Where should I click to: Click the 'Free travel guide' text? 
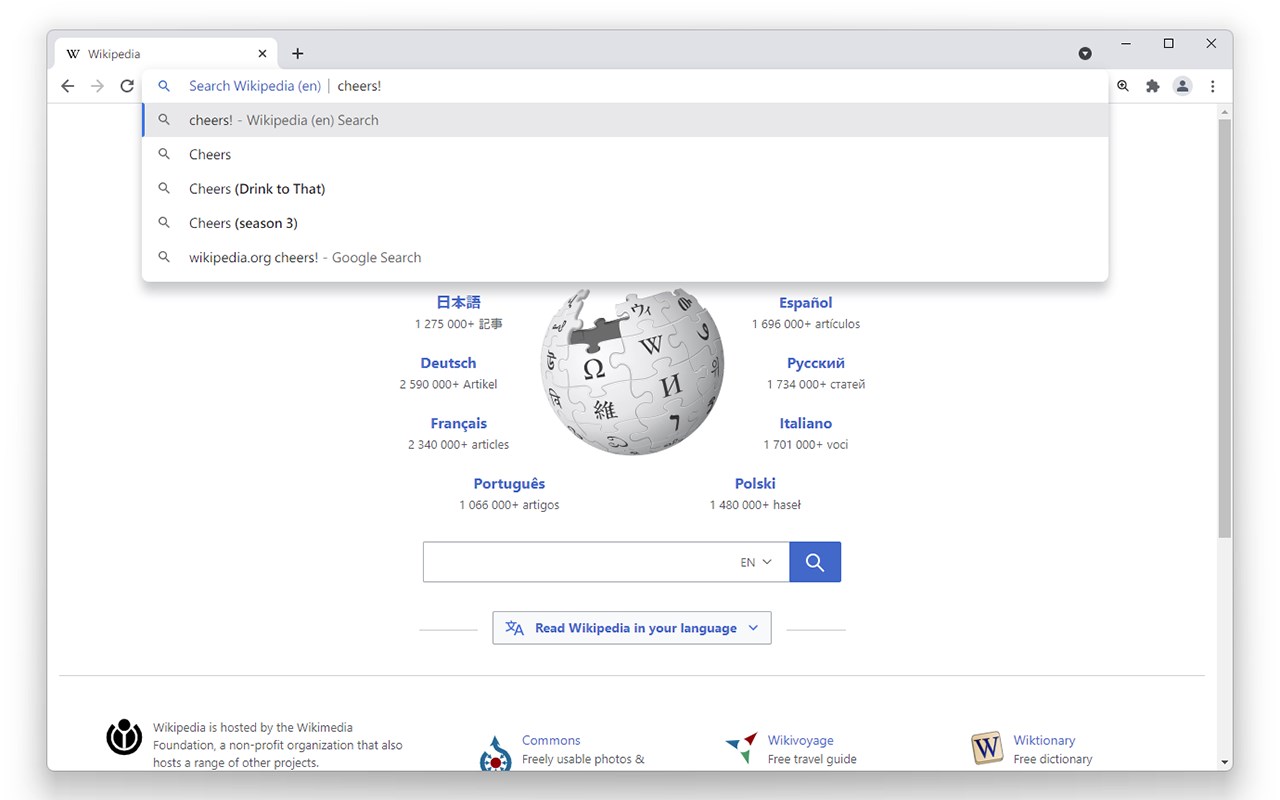[812, 759]
